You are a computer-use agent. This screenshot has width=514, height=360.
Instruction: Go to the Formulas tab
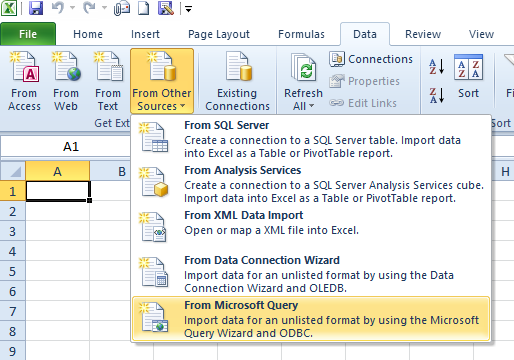[x=301, y=34]
